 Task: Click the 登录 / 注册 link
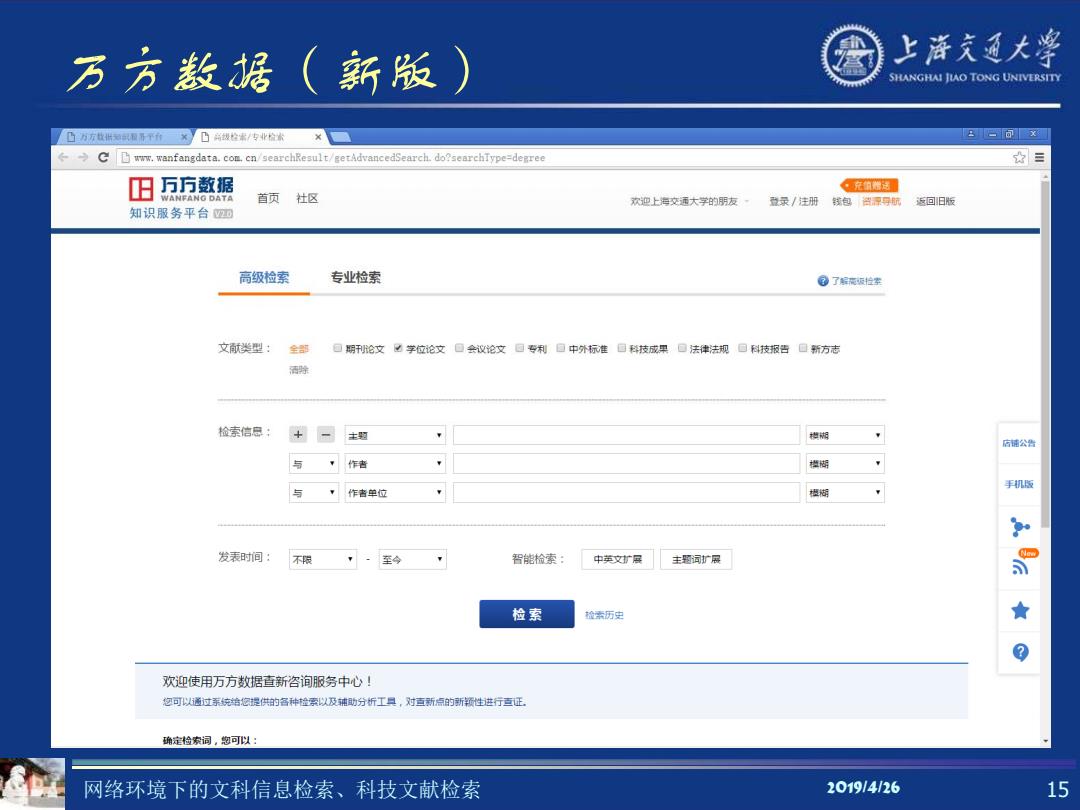click(793, 201)
